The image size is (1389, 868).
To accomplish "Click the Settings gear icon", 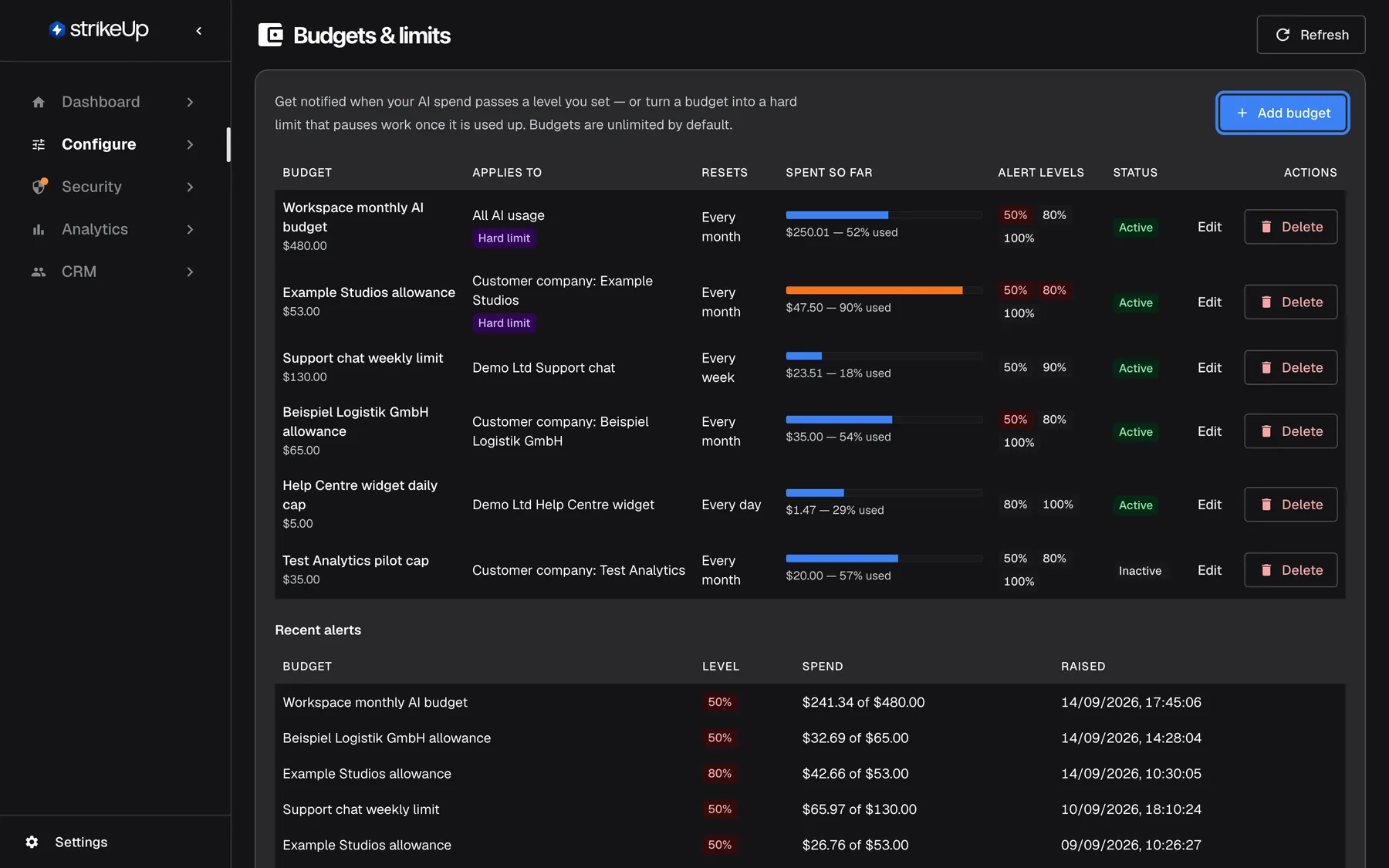I will [32, 842].
